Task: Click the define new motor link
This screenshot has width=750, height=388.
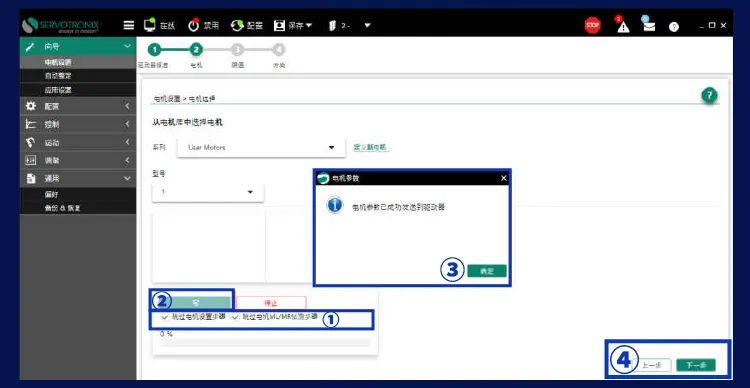Action: 370,147
